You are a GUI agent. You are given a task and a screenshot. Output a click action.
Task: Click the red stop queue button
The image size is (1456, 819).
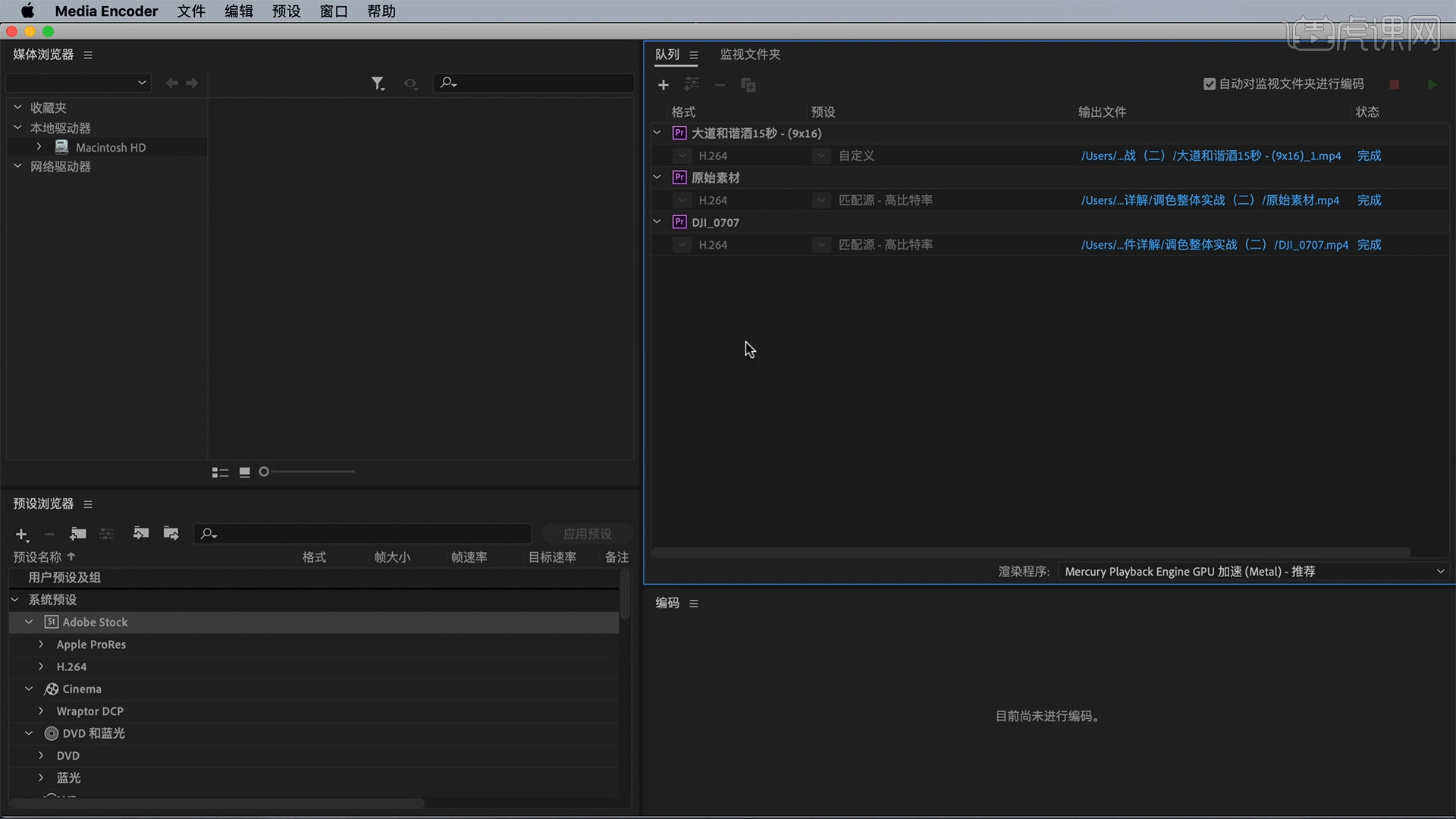click(x=1394, y=84)
